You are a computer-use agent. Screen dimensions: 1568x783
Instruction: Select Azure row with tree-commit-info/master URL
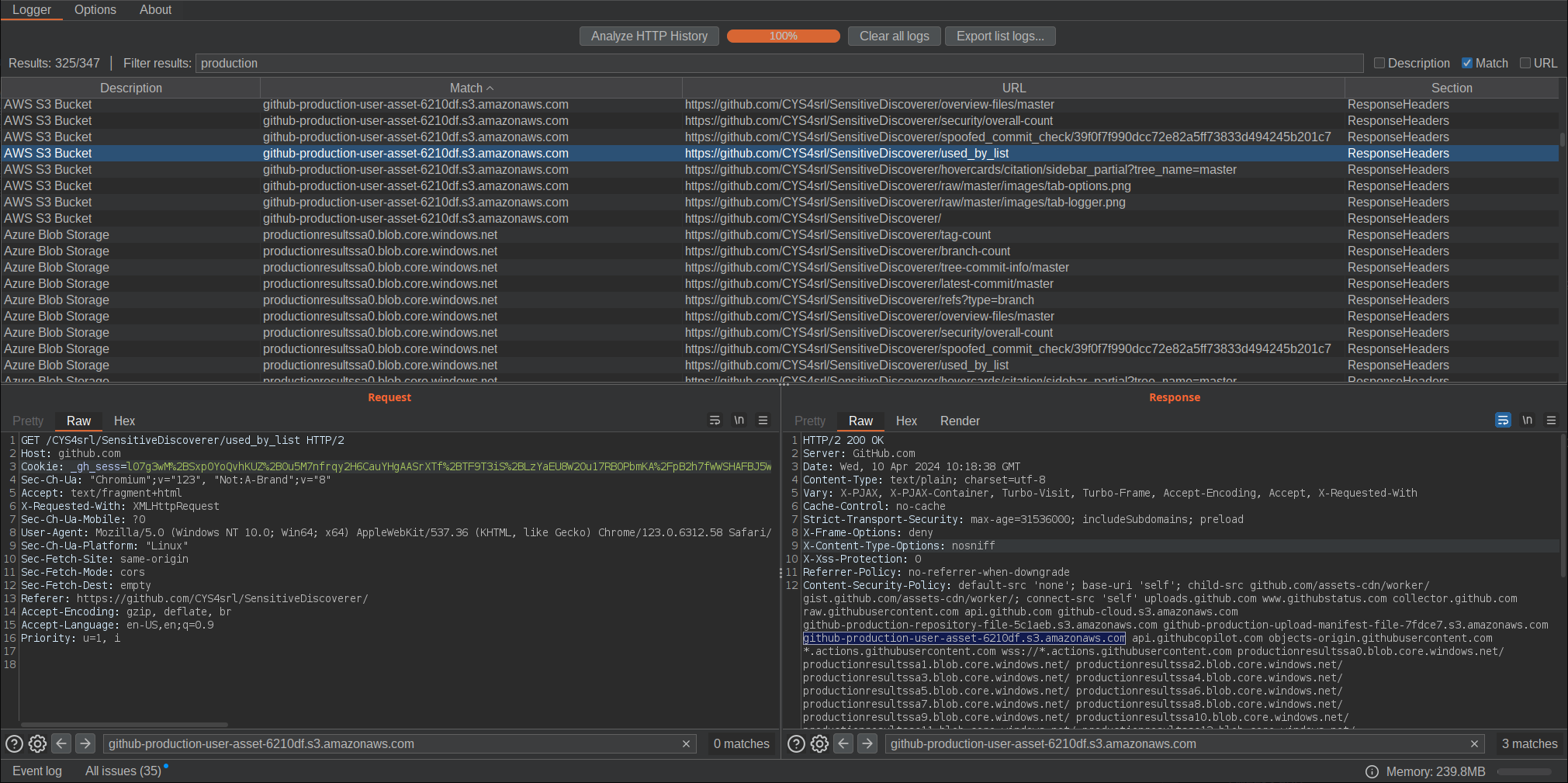[x=780, y=268]
